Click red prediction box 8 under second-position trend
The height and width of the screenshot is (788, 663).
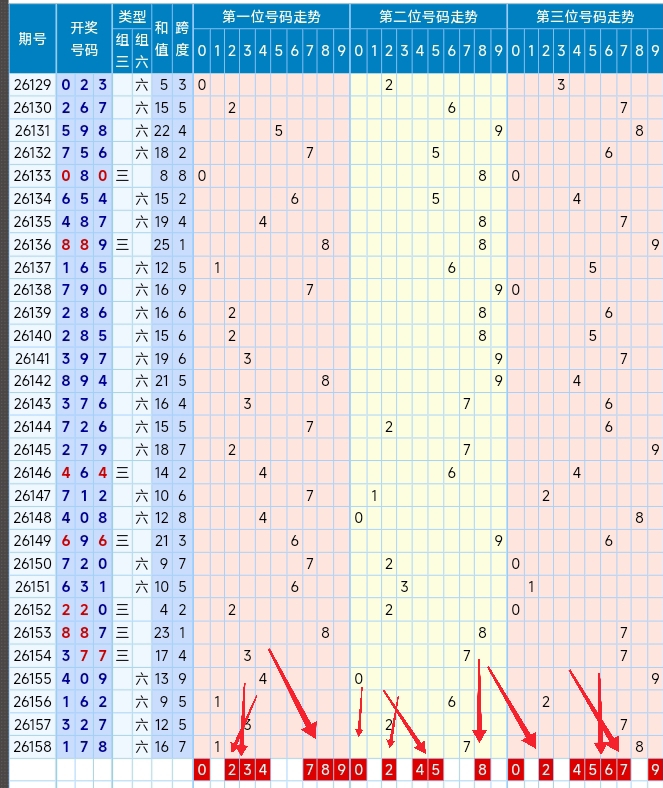click(482, 769)
